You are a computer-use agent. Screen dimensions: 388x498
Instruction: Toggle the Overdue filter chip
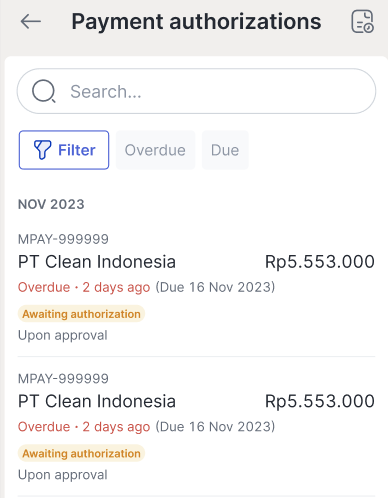coord(155,150)
